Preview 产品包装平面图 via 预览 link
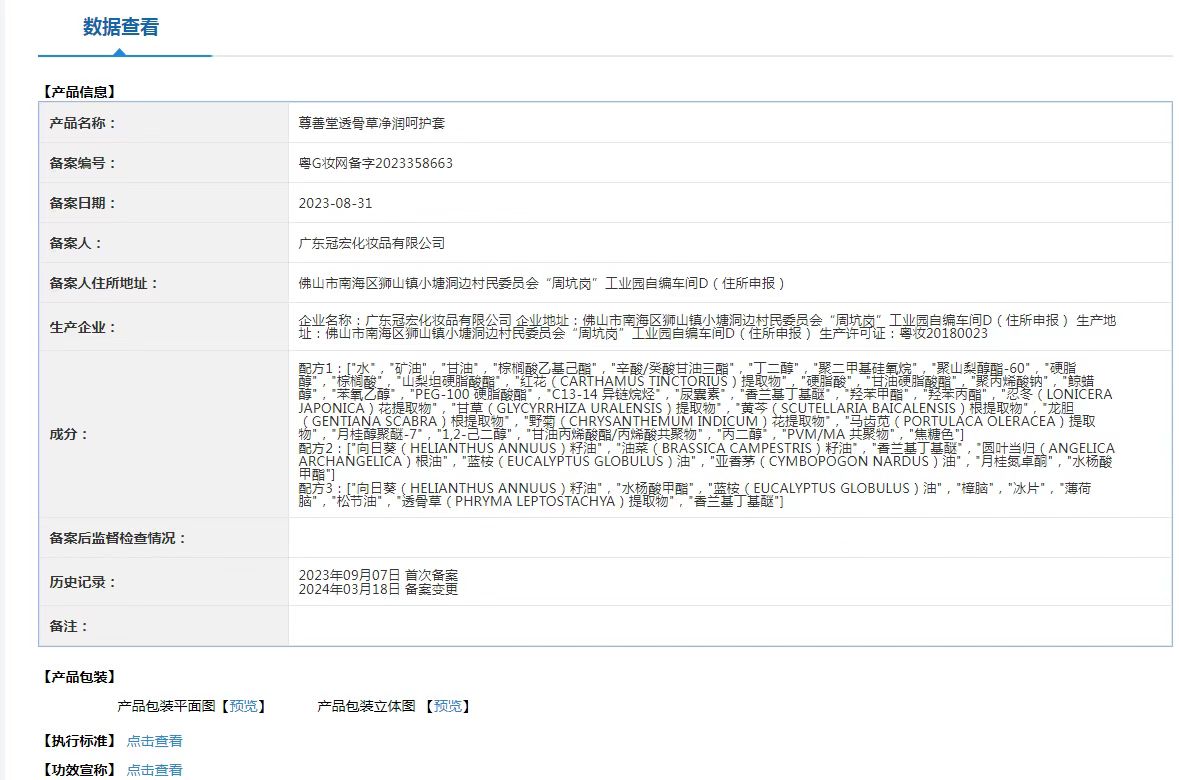1179x780 pixels. coord(243,706)
